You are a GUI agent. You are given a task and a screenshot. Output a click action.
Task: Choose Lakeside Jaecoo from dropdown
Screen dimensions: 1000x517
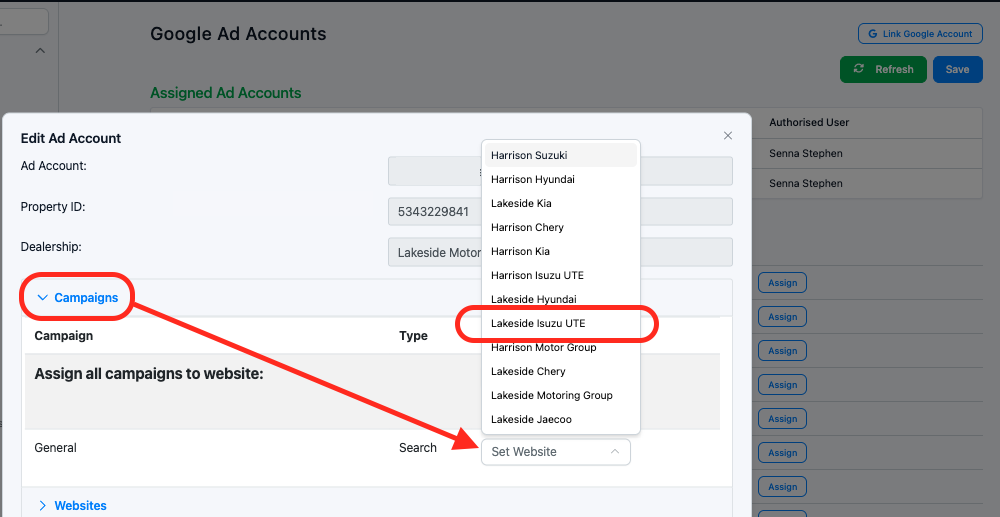point(531,420)
